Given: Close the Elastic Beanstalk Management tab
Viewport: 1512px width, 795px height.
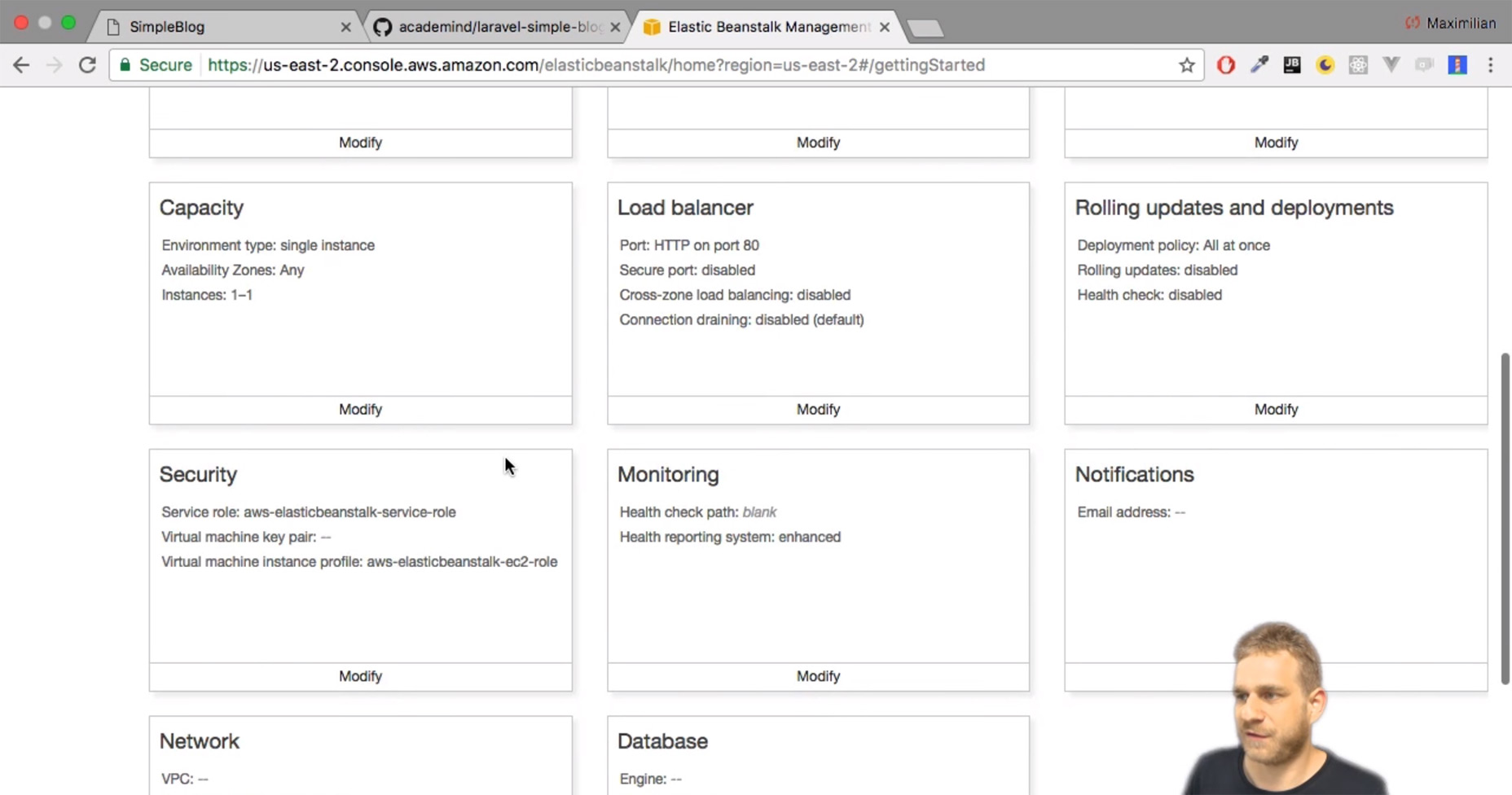Looking at the screenshot, I should click(x=885, y=27).
